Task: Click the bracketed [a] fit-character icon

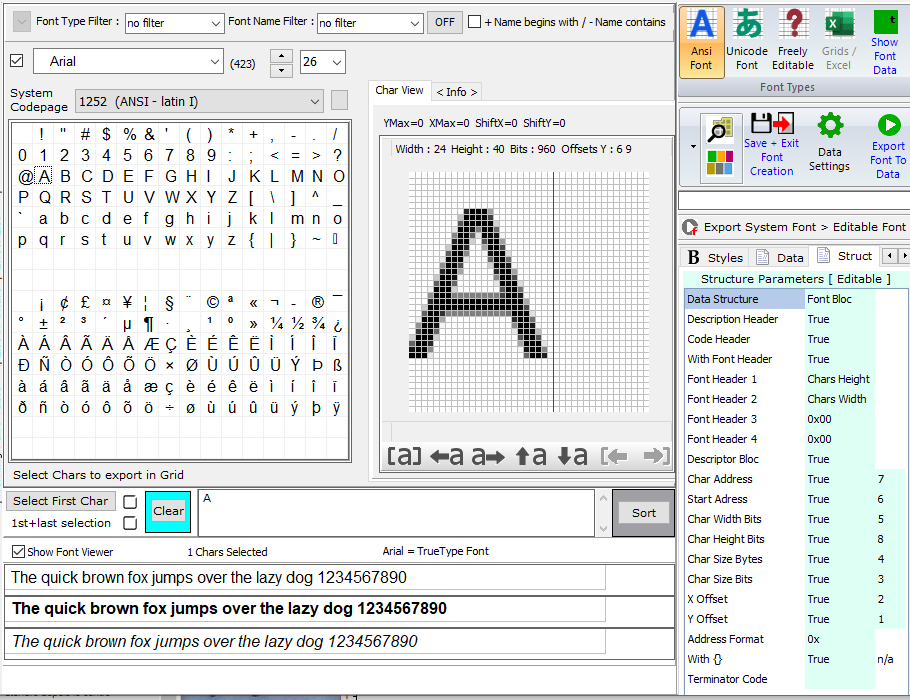Action: point(404,456)
